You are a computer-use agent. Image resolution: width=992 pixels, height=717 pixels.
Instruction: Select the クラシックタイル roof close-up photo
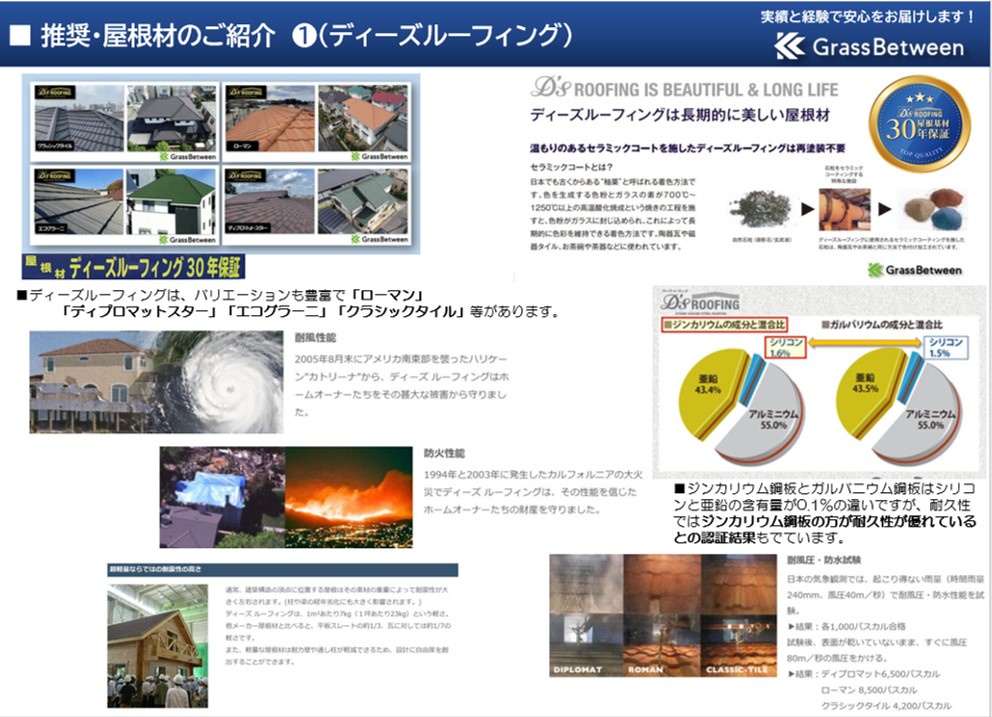(x=79, y=118)
